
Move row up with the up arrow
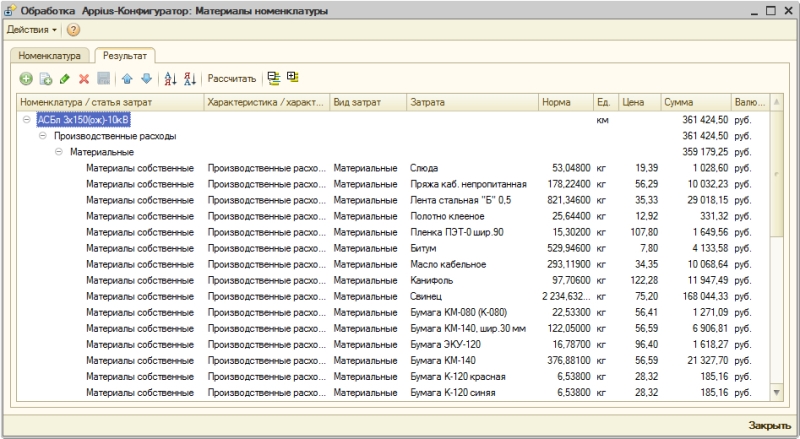pos(127,78)
